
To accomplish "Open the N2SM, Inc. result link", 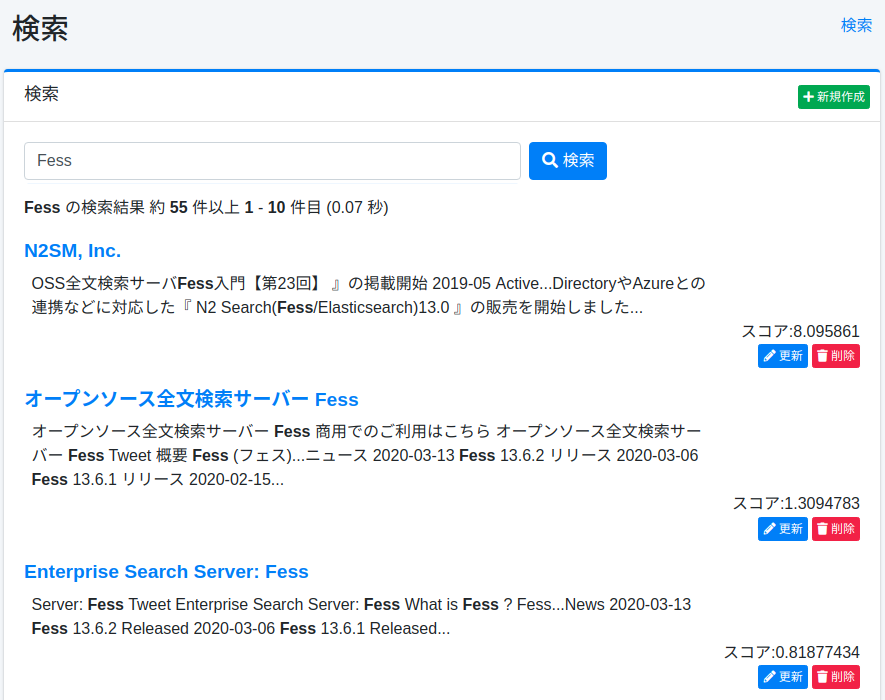I will [x=72, y=250].
